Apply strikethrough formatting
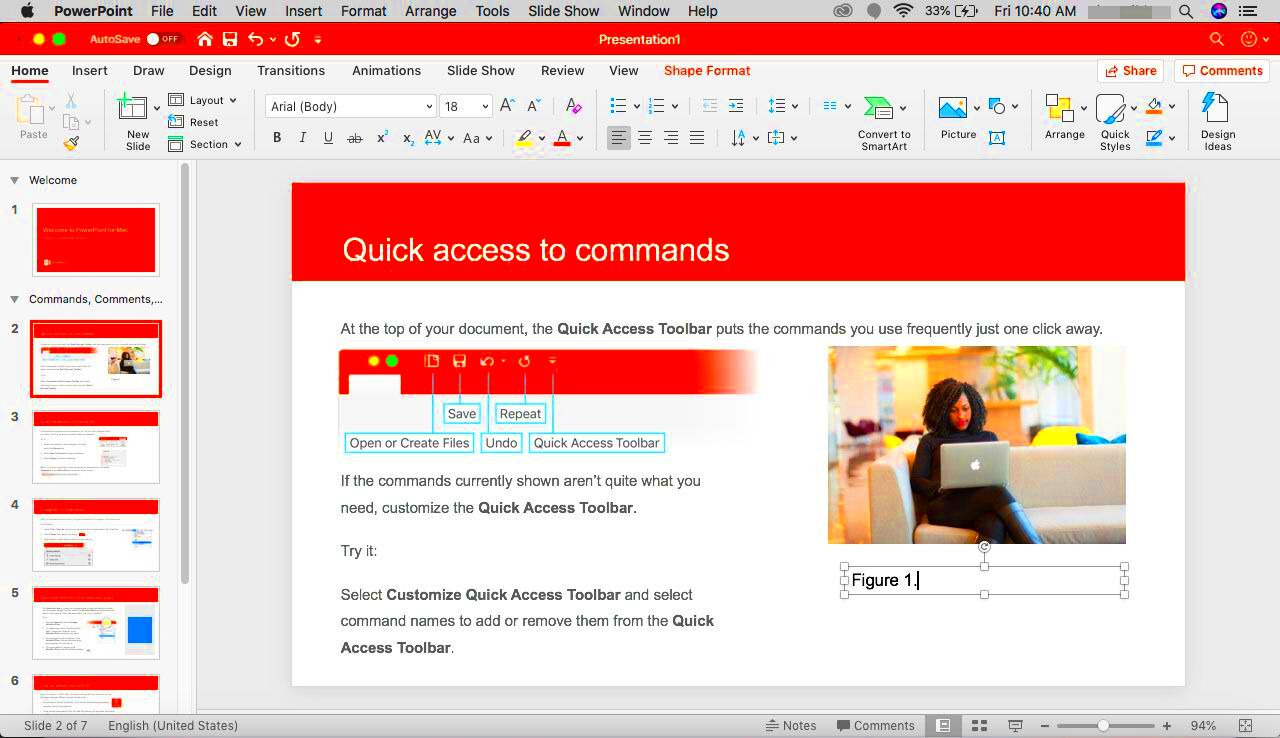The width and height of the screenshot is (1280, 738). pos(354,139)
